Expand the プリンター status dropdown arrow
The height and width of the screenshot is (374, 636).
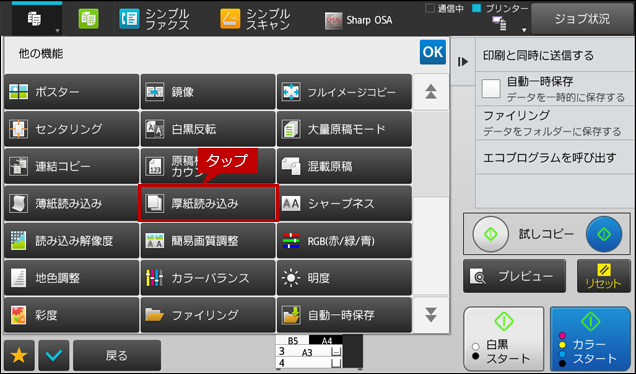tap(524, 30)
